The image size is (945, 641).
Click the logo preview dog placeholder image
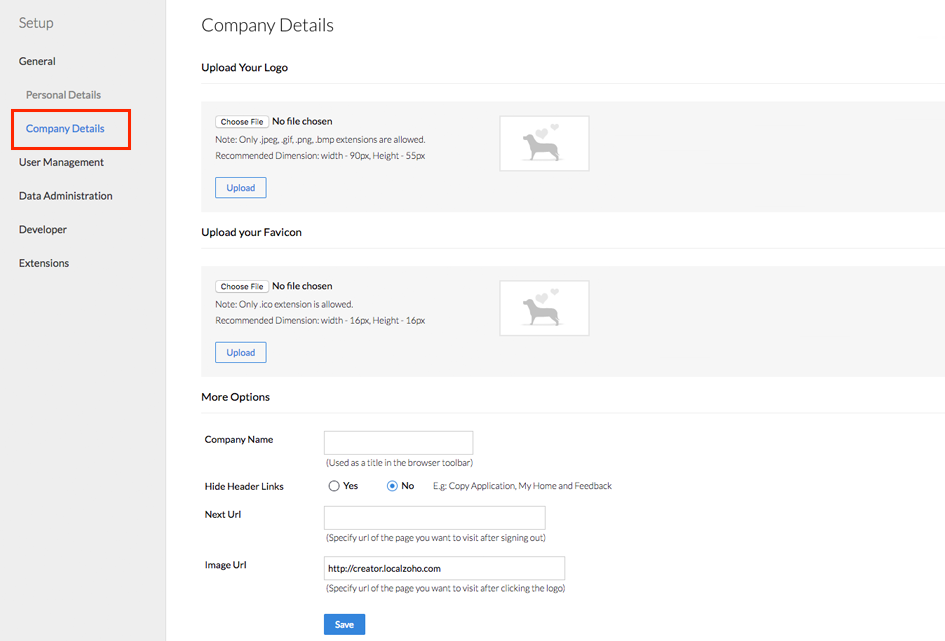click(x=544, y=143)
